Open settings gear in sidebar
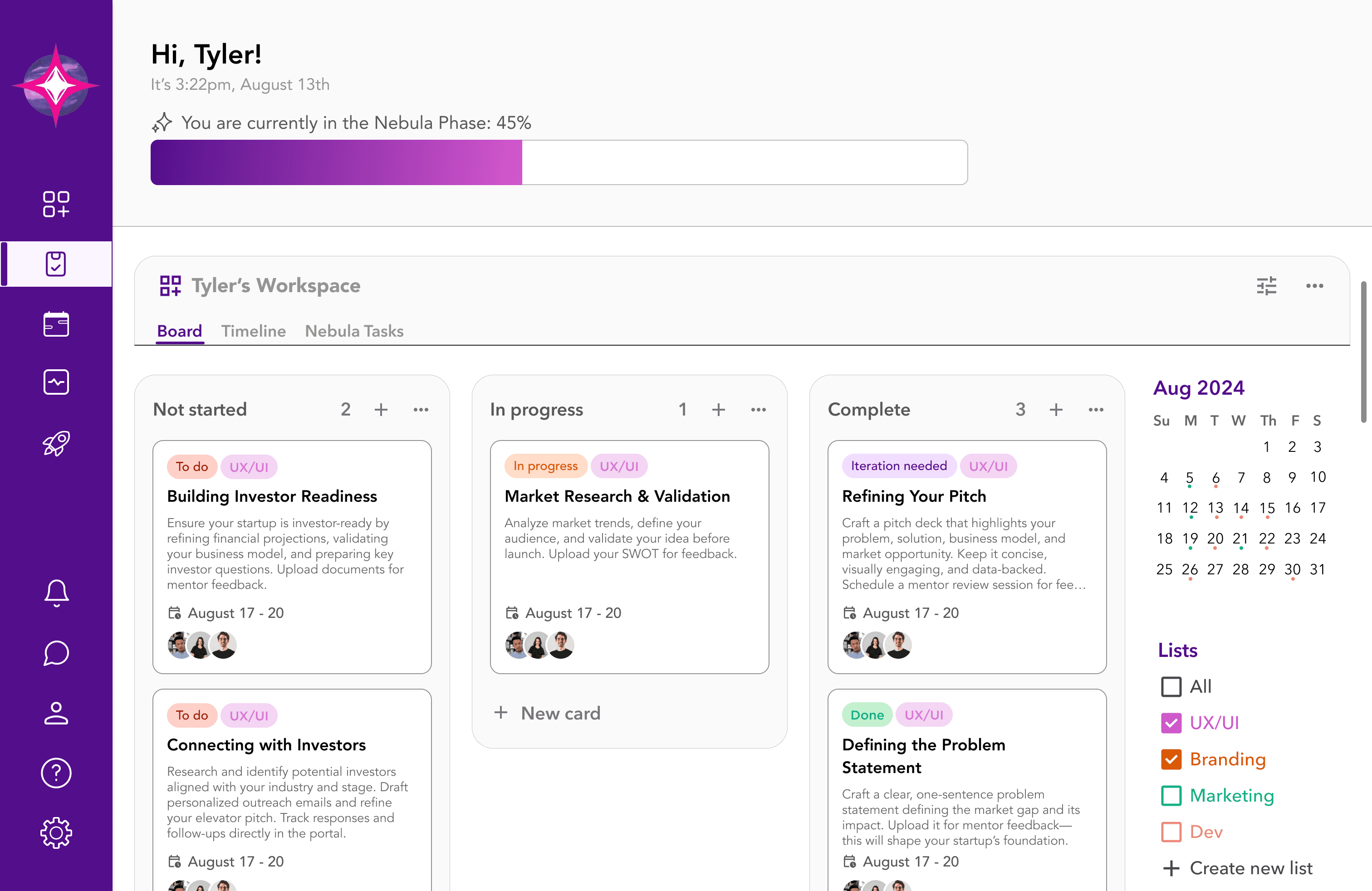 (56, 832)
